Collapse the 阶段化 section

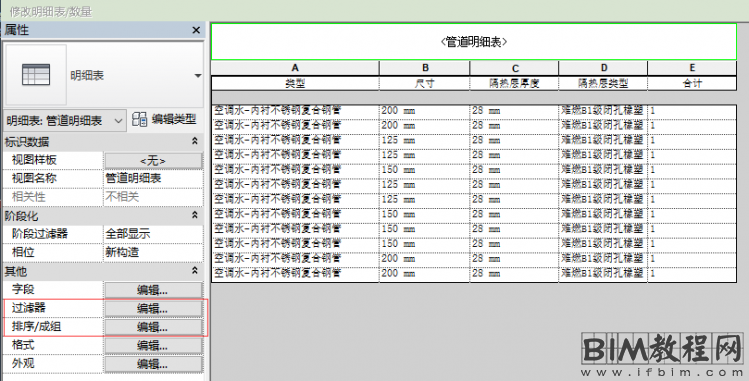pos(194,215)
